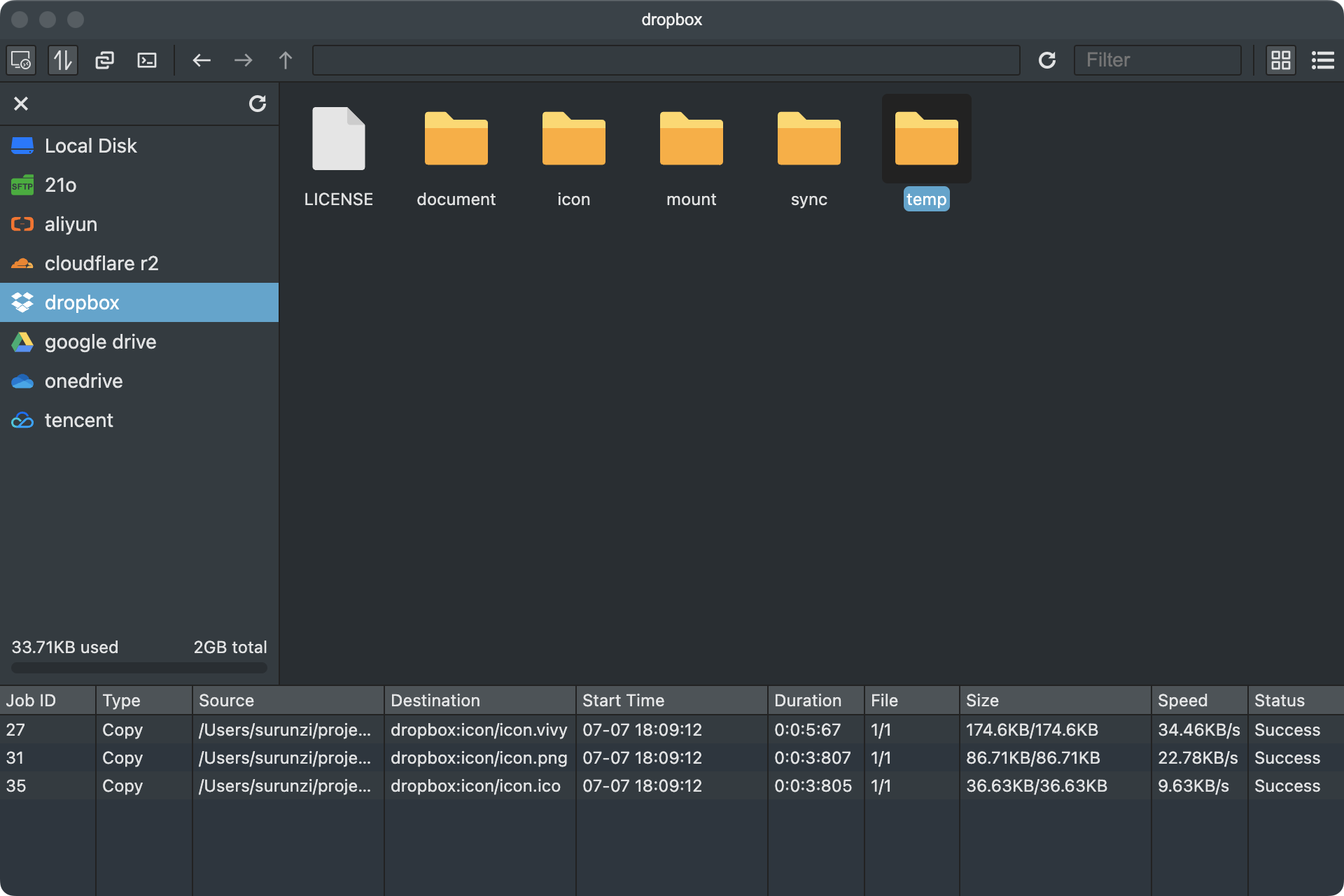Click into the Filter field
This screenshot has width=1344, height=896.
tap(1158, 60)
